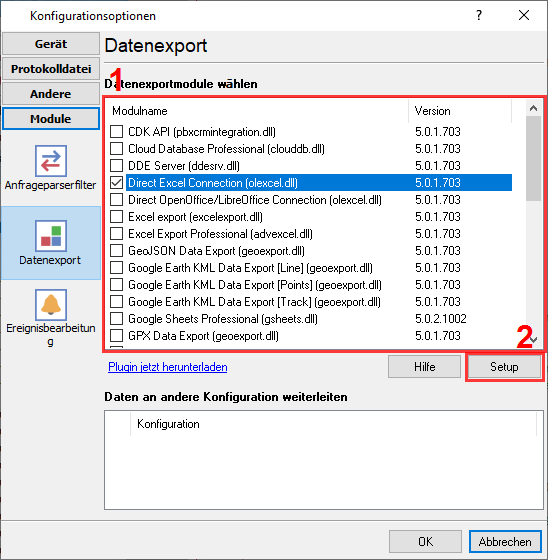
Task: Select the 'DDE Server (ddesrv.dll)' row text
Action: [x=184, y=165]
